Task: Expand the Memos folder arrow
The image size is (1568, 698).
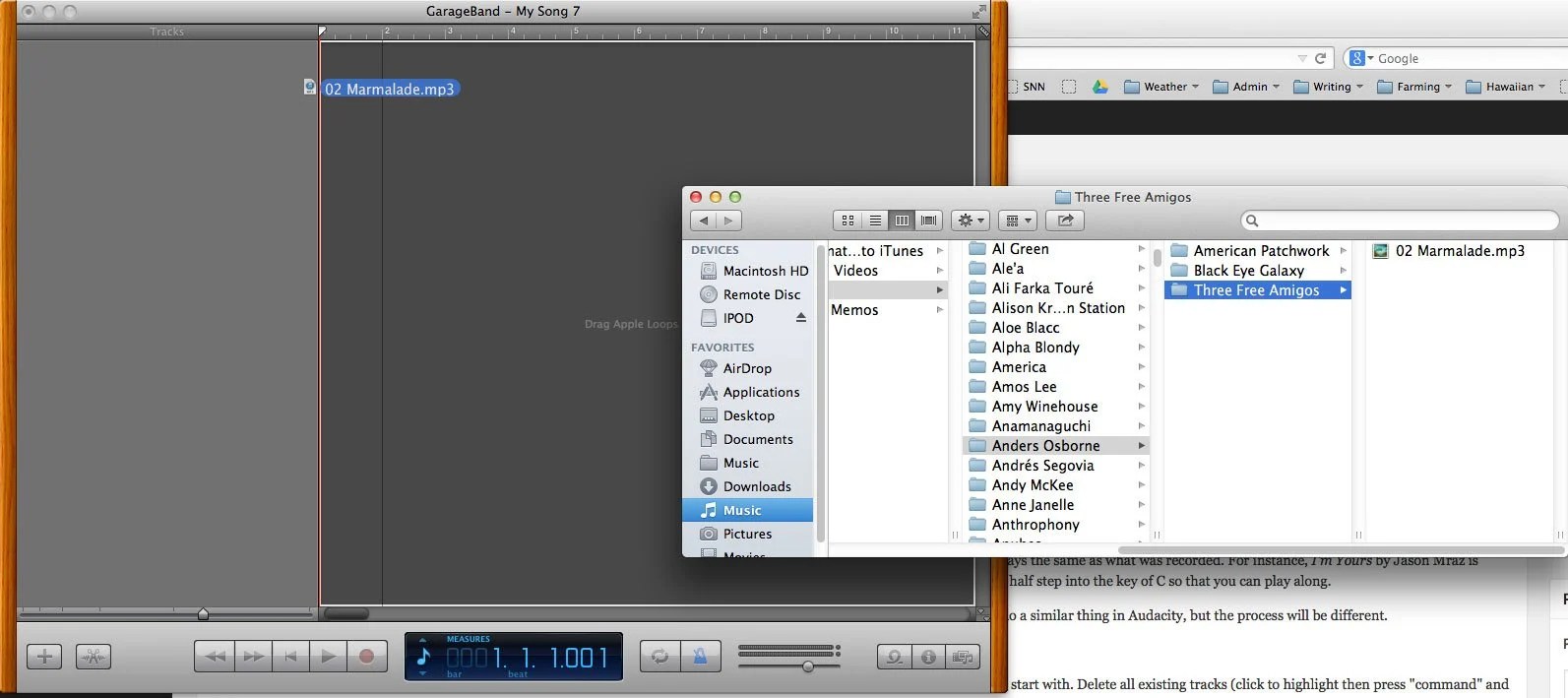Action: tap(940, 310)
